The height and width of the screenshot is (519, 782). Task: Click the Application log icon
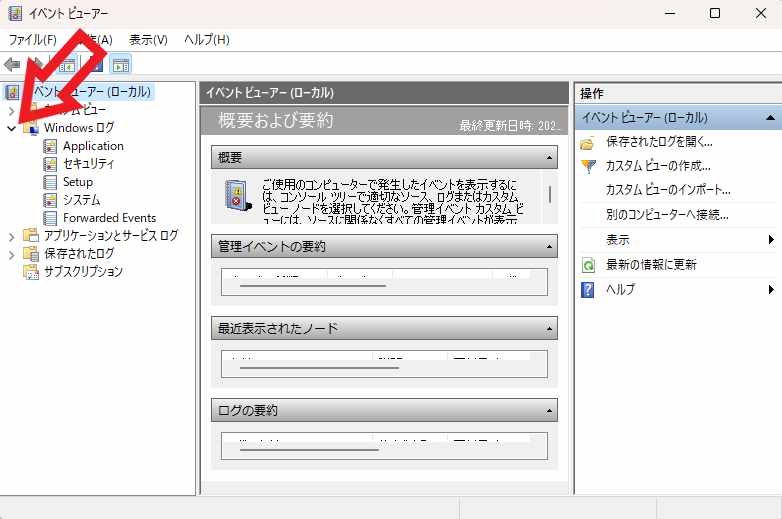[50, 146]
